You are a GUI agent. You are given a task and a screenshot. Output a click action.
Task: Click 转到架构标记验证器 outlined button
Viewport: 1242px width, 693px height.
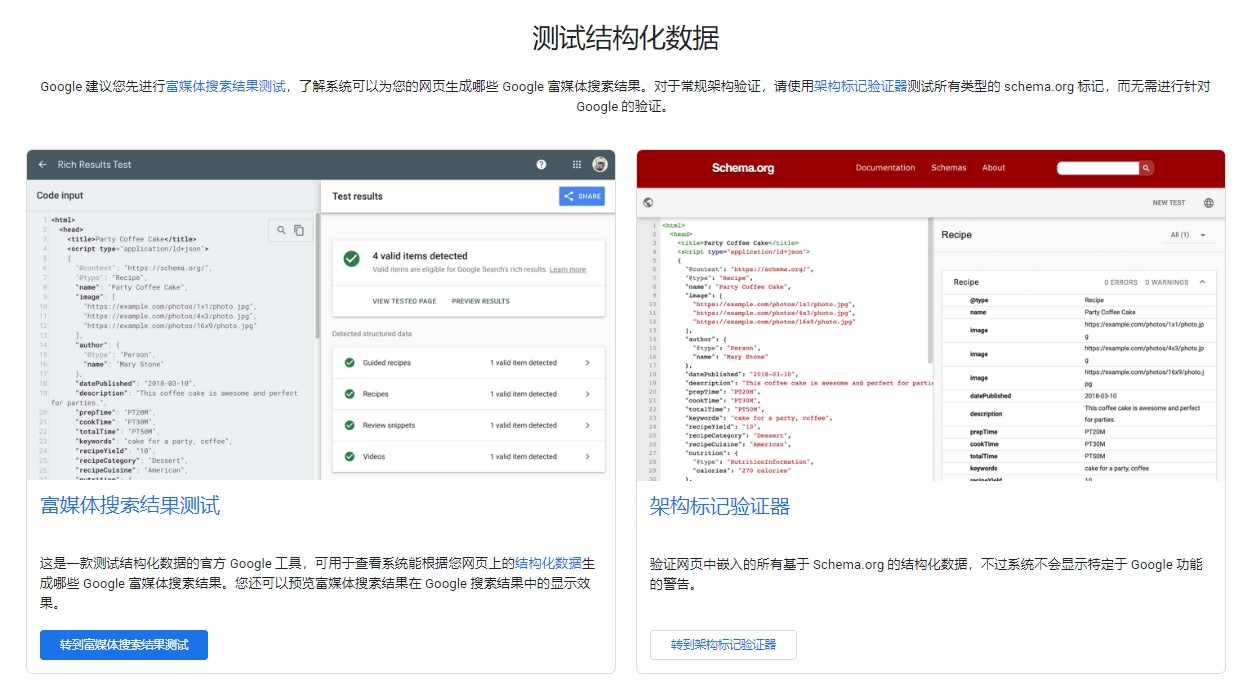[723, 645]
